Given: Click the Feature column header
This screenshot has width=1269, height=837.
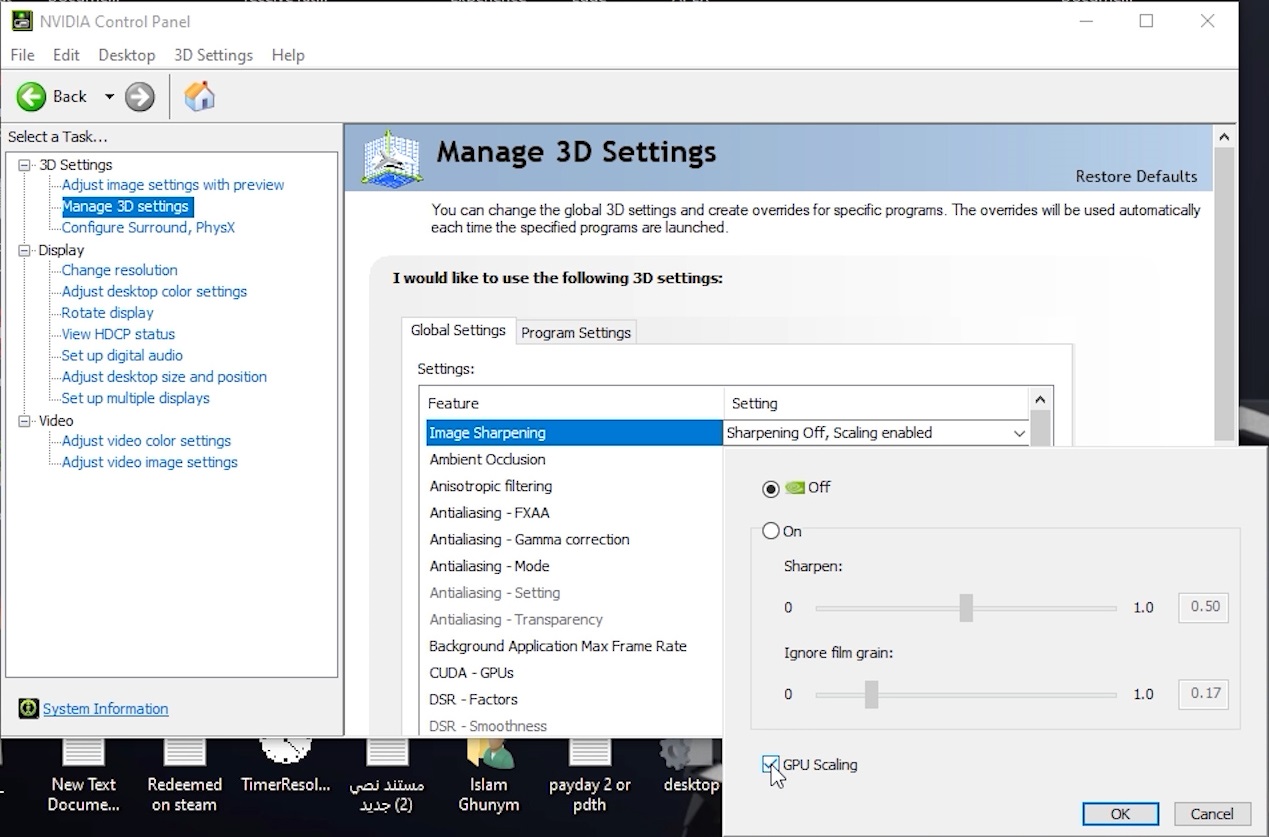Looking at the screenshot, I should pos(571,404).
